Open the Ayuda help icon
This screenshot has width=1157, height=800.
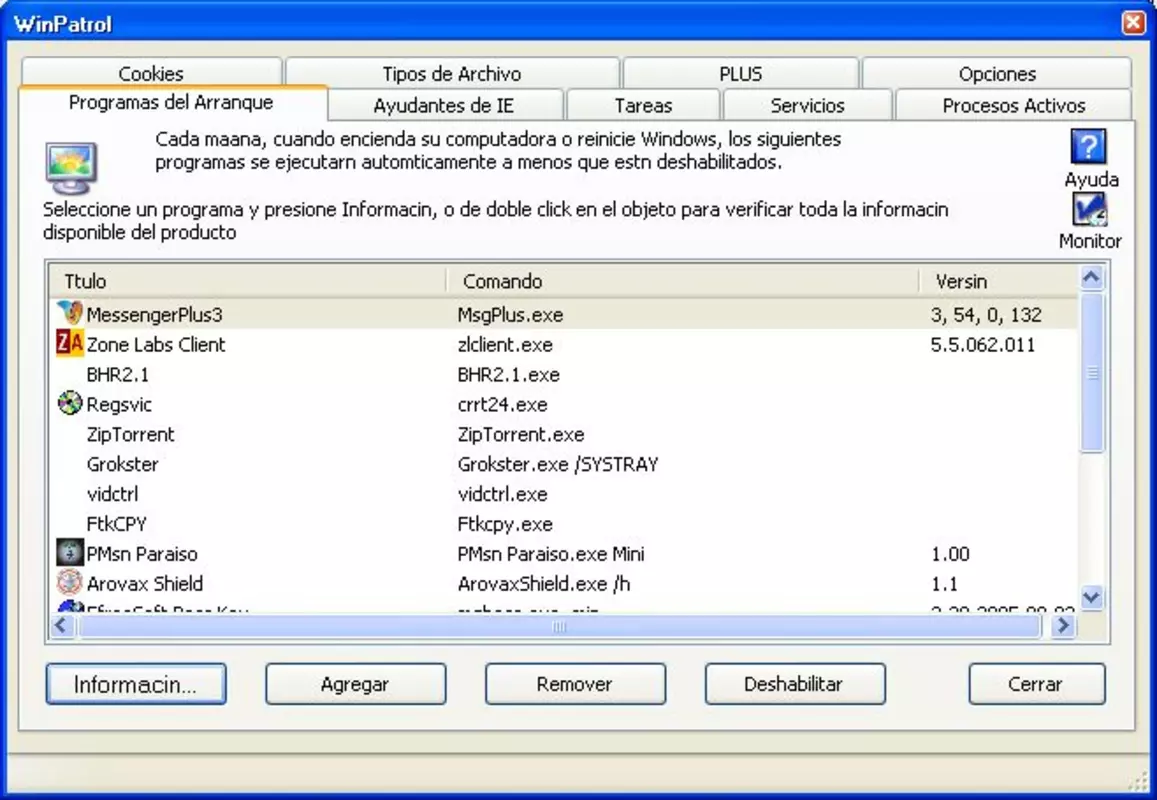click(1088, 147)
